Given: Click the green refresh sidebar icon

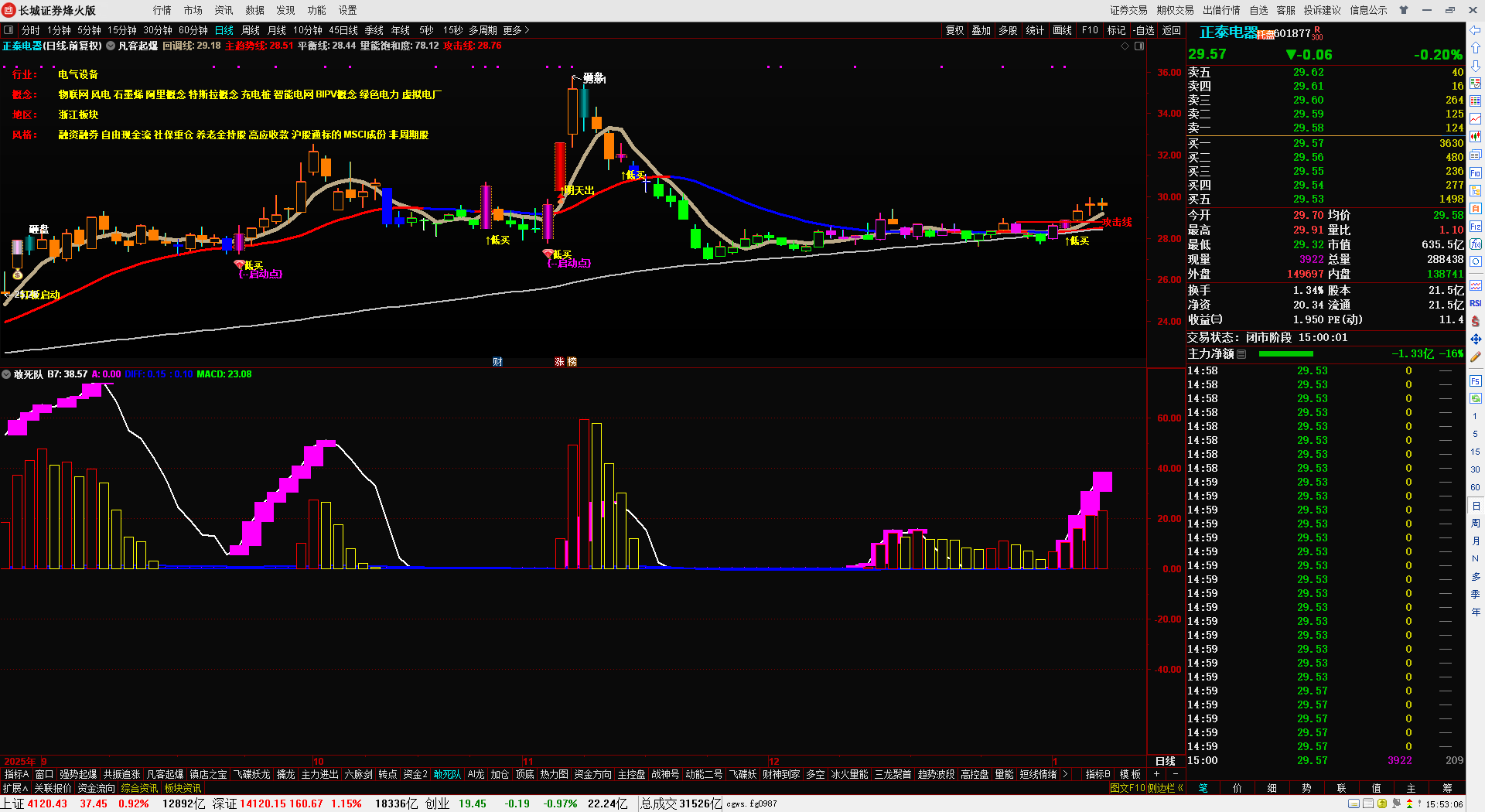Looking at the screenshot, I should 1475,398.
